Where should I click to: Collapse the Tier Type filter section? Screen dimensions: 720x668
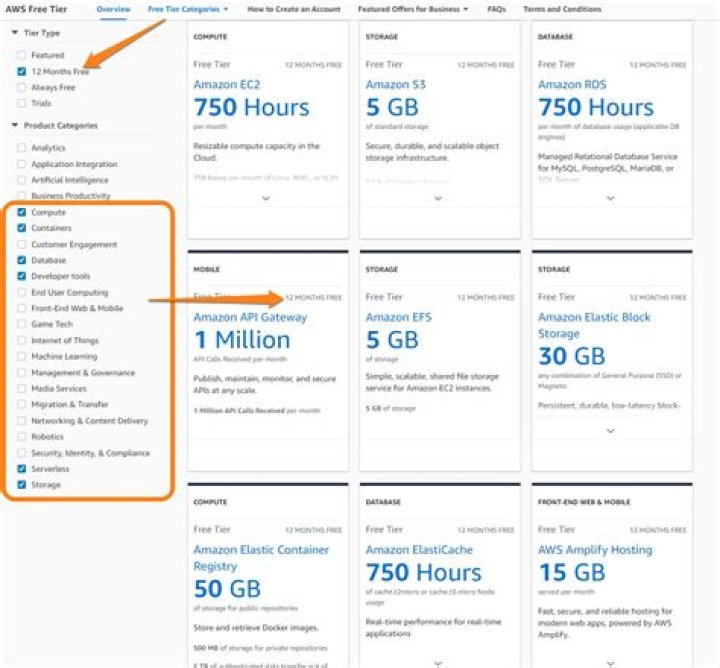pos(15,33)
